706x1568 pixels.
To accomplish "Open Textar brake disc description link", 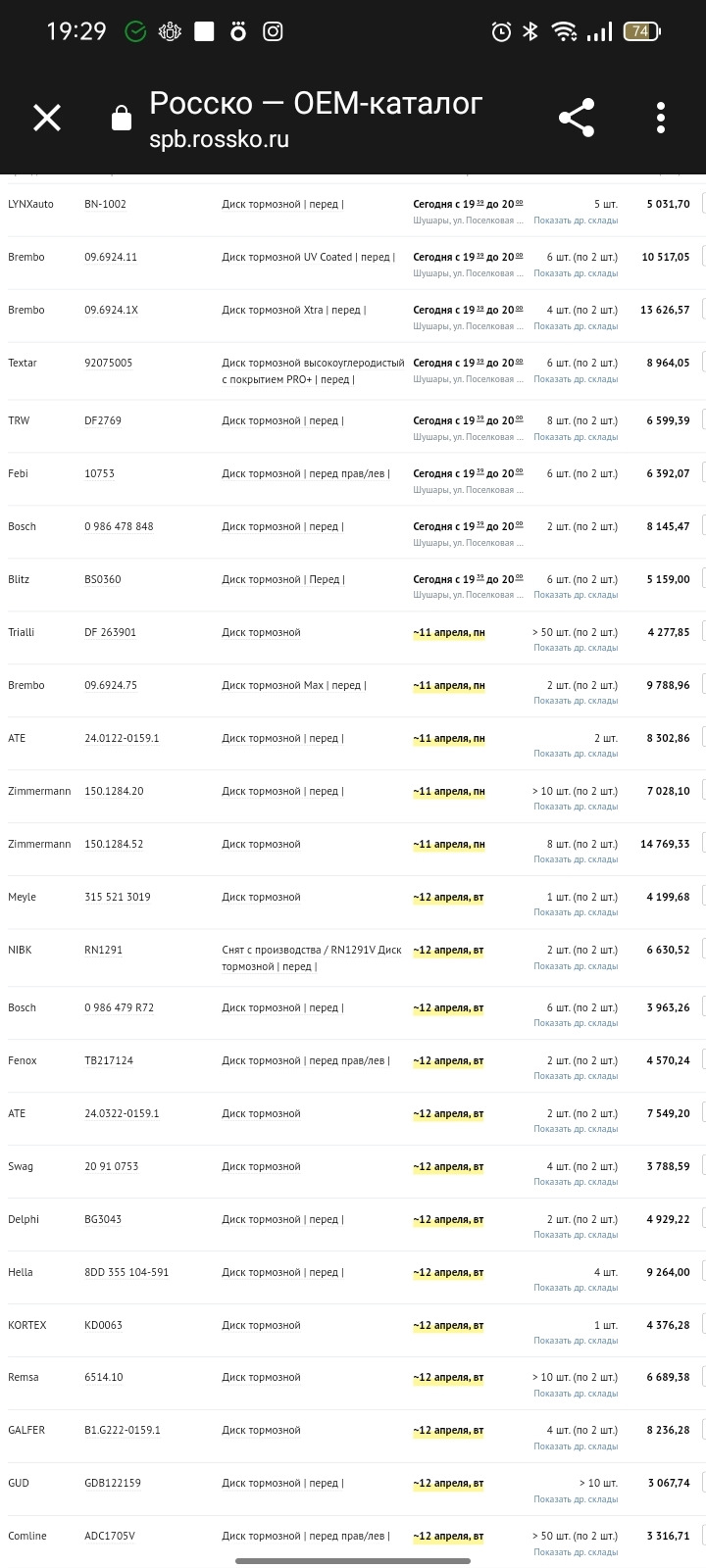I will click(312, 370).
